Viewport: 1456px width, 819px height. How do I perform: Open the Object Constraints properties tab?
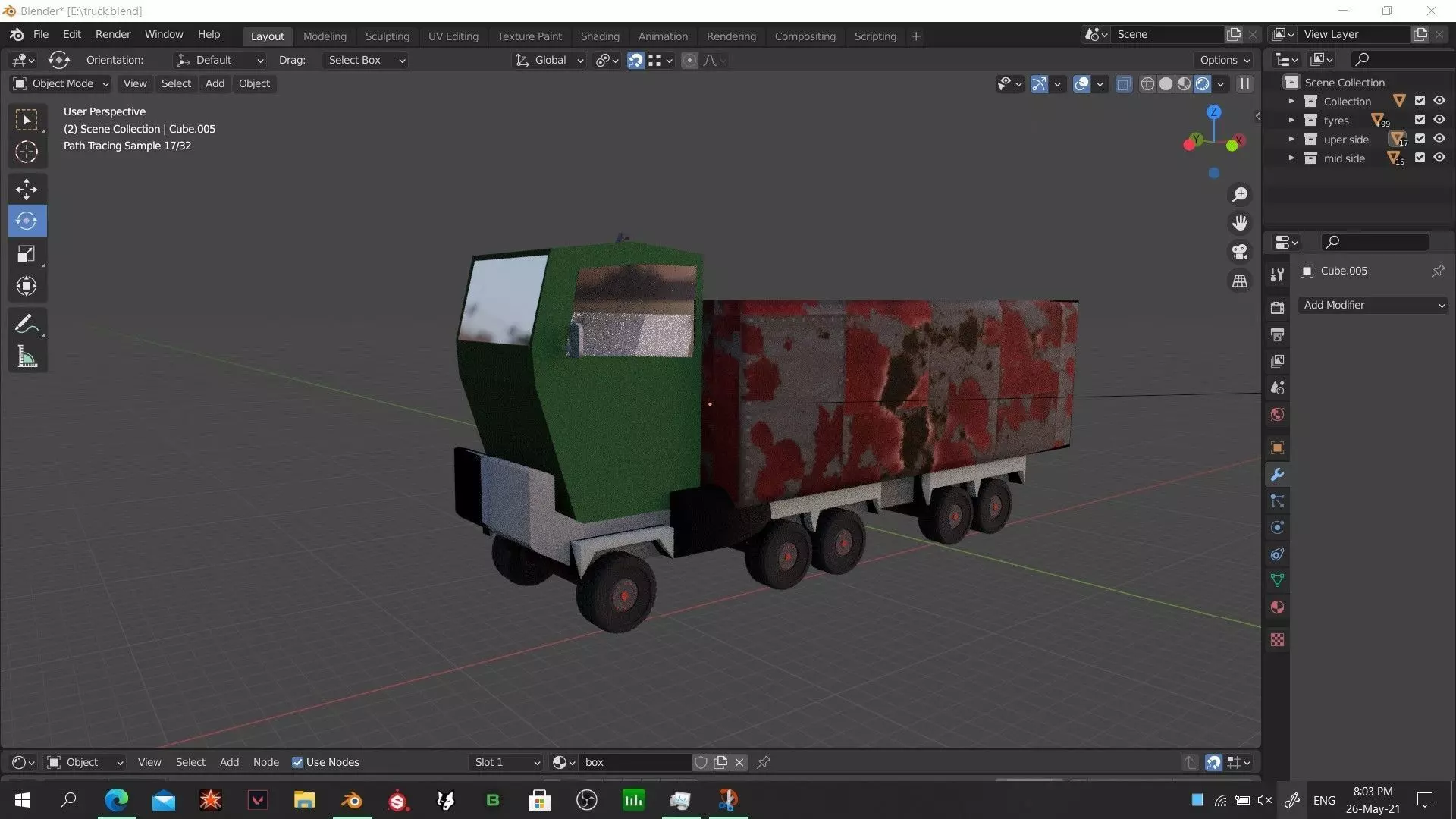[x=1277, y=554]
